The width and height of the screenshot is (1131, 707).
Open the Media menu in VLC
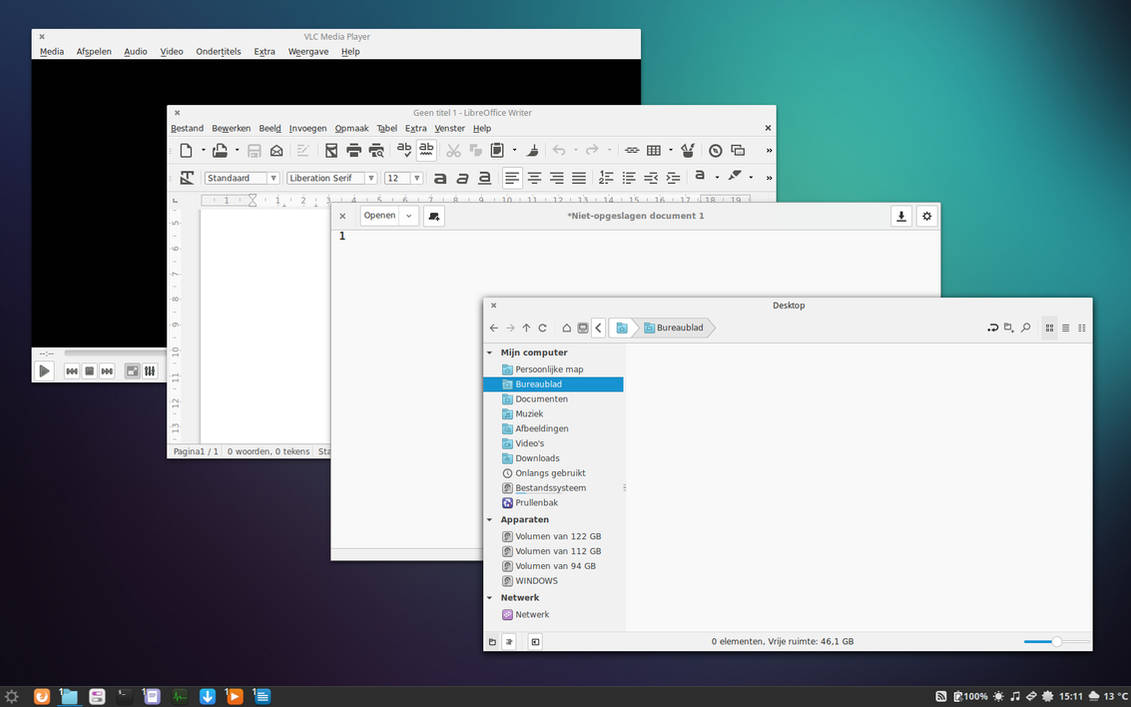pos(52,52)
